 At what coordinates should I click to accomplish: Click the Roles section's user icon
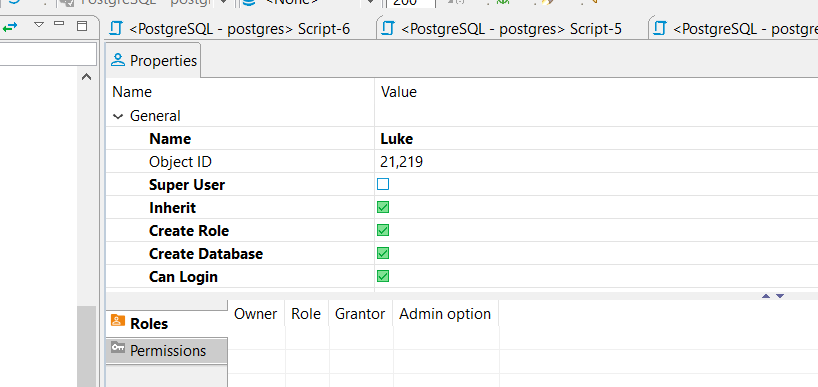(118, 321)
